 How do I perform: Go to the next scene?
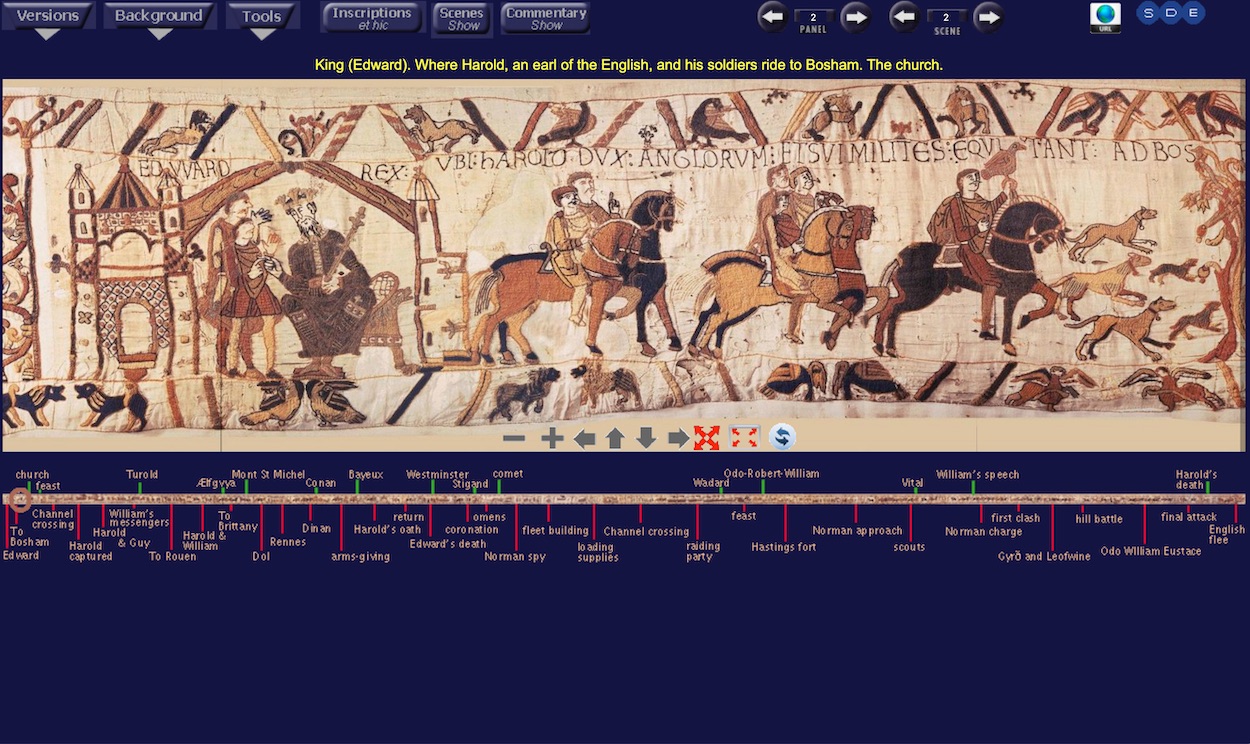[x=988, y=16]
